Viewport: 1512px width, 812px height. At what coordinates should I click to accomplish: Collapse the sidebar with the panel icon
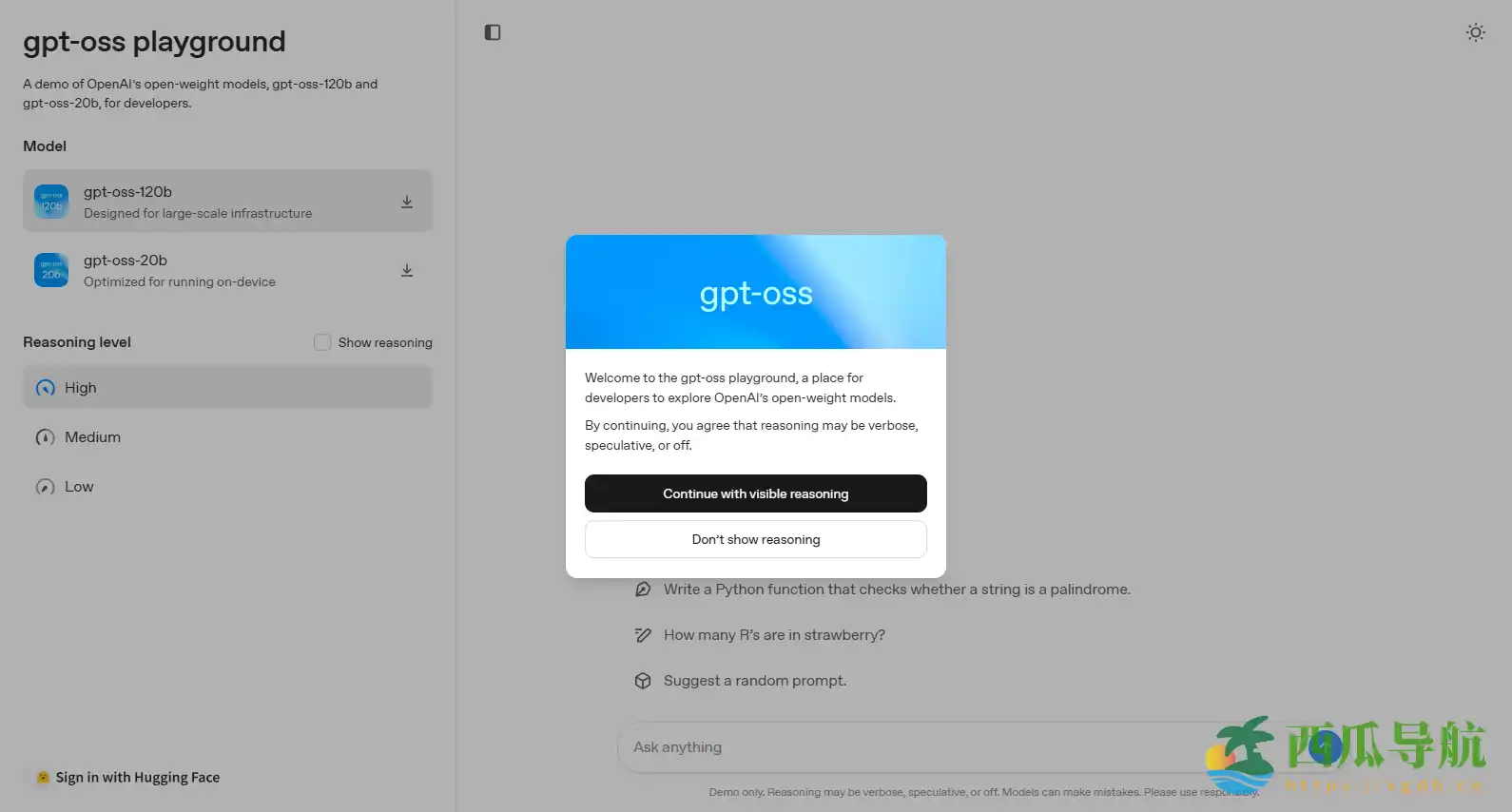pyautogui.click(x=493, y=32)
